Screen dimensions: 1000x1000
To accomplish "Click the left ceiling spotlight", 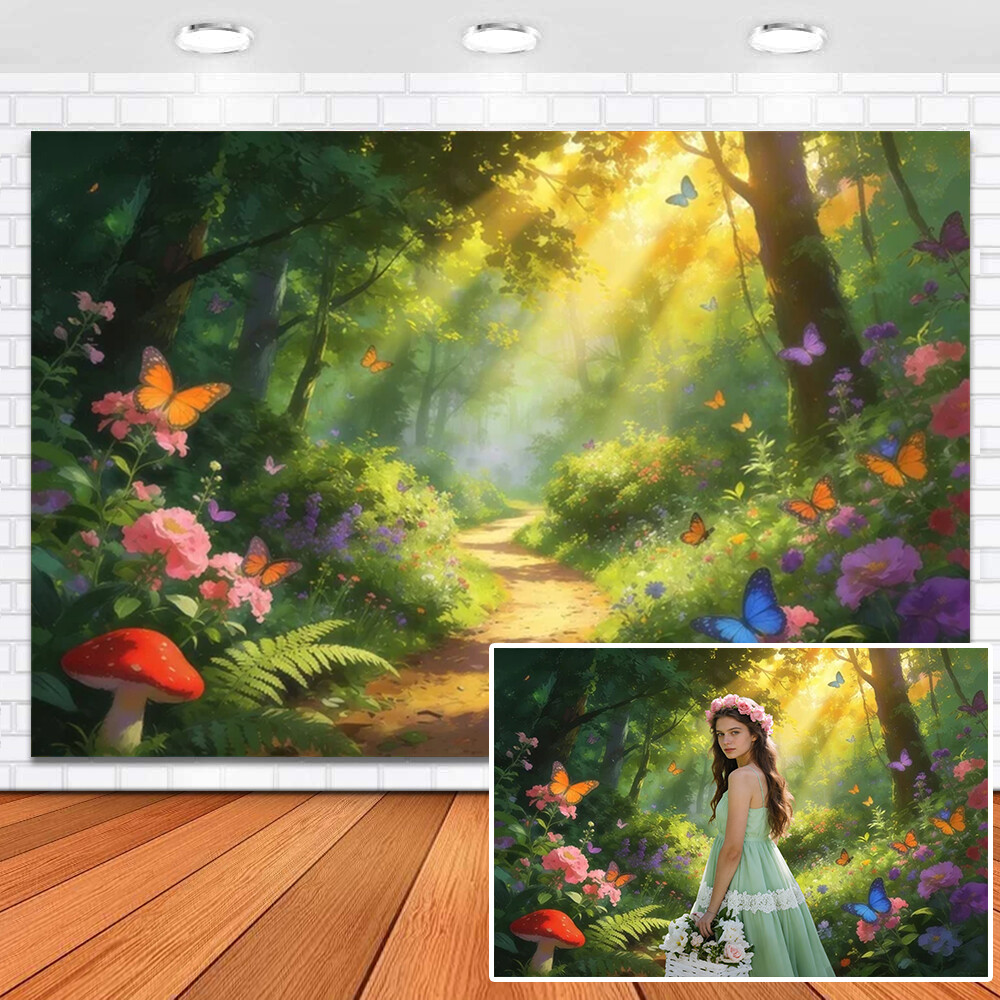I will pos(214,38).
